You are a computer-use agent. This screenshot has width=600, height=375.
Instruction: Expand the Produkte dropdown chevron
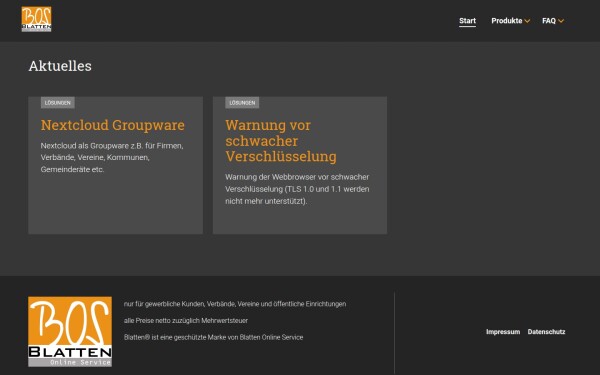coord(527,21)
